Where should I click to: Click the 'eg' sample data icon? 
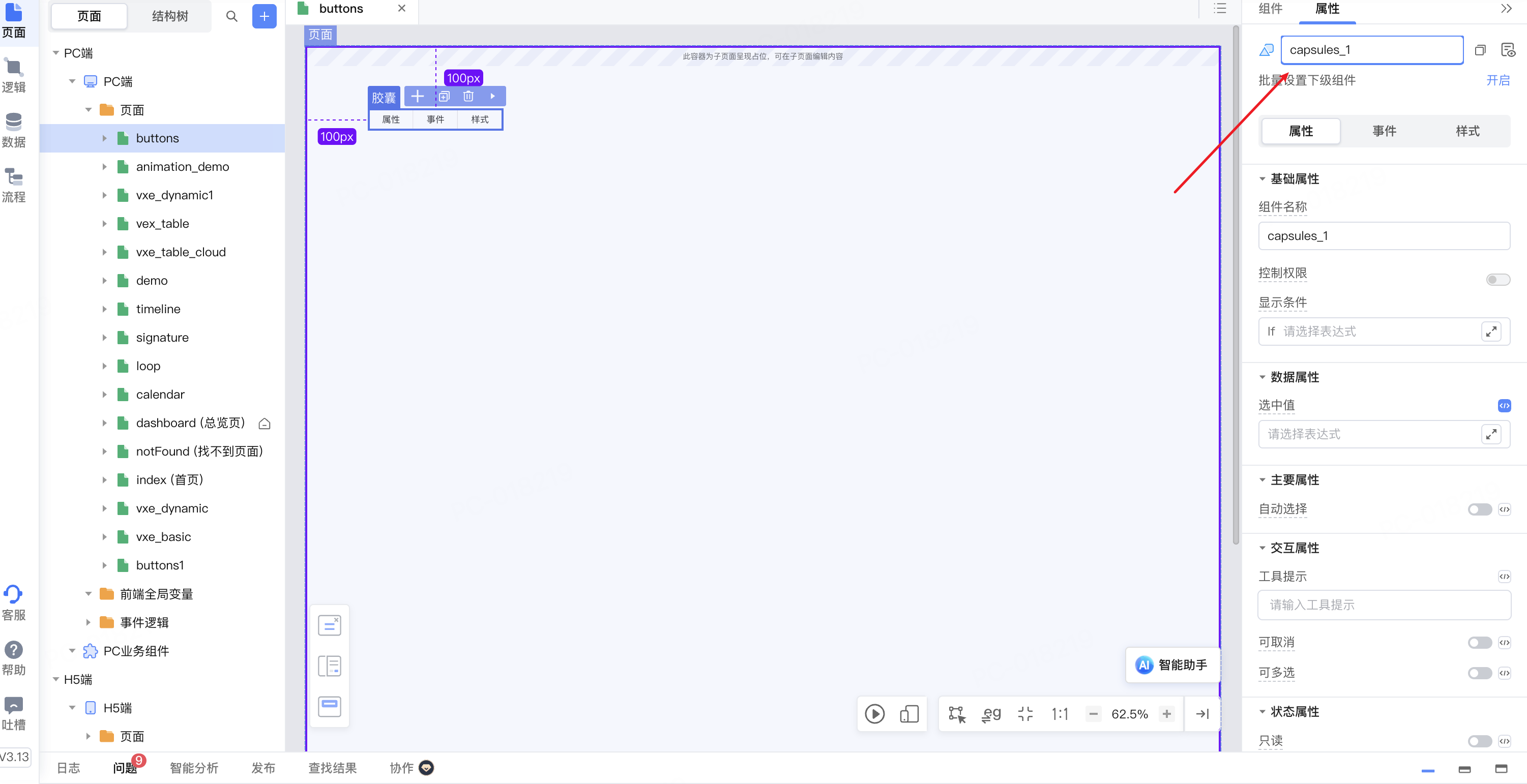pos(991,714)
